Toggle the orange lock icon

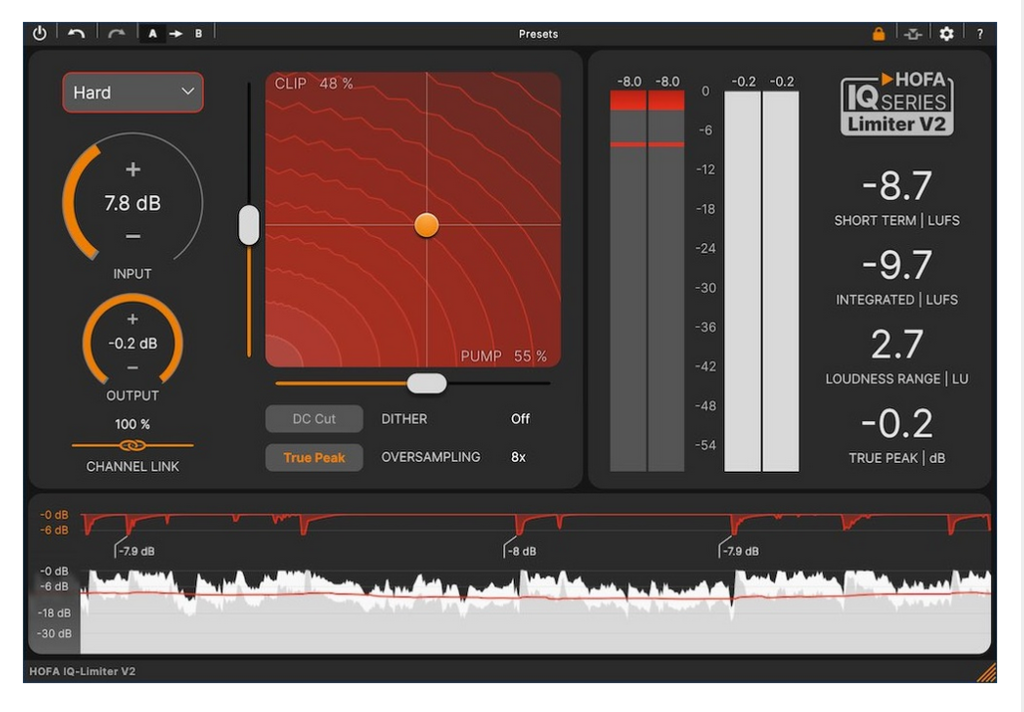click(x=878, y=33)
